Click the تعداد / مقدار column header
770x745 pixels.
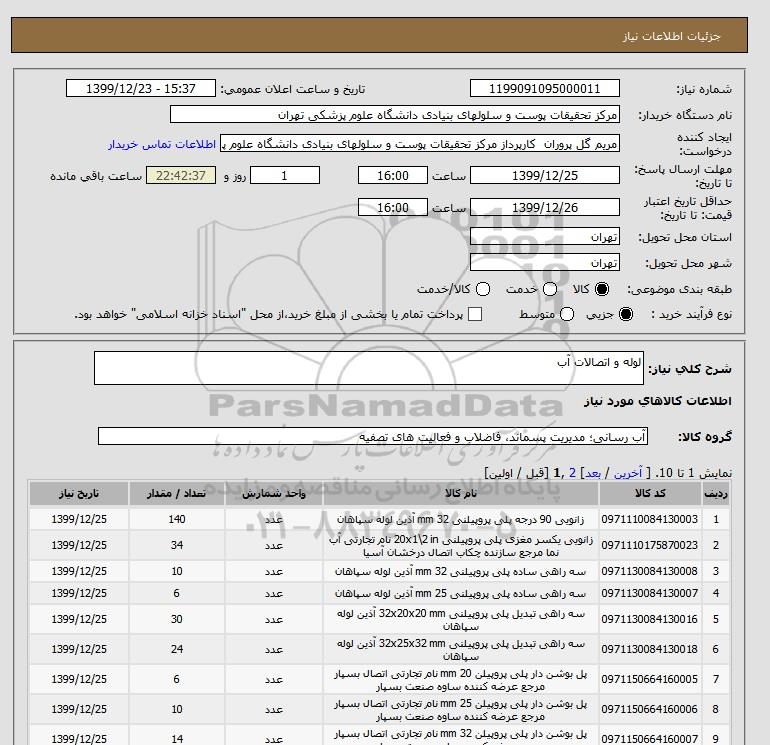click(x=177, y=494)
